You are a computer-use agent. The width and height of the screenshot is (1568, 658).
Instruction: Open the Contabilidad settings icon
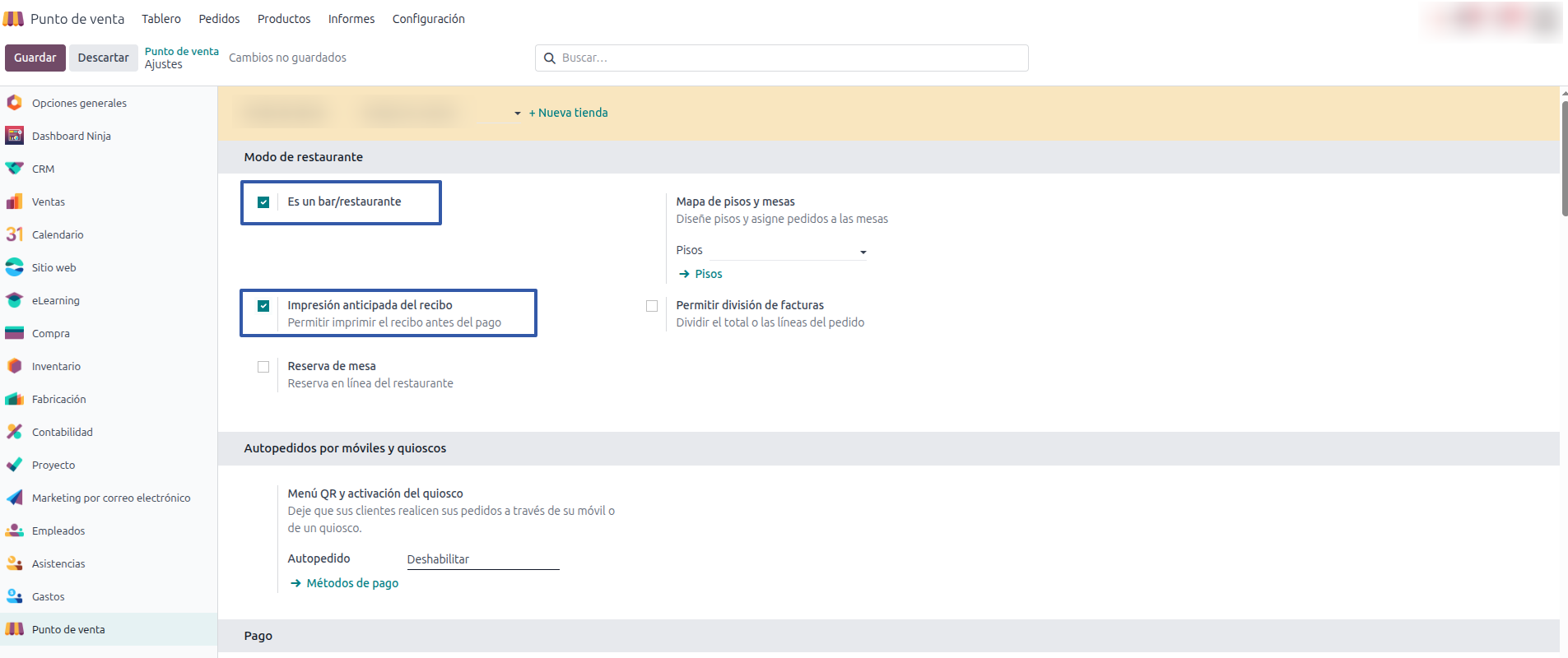[x=14, y=432]
